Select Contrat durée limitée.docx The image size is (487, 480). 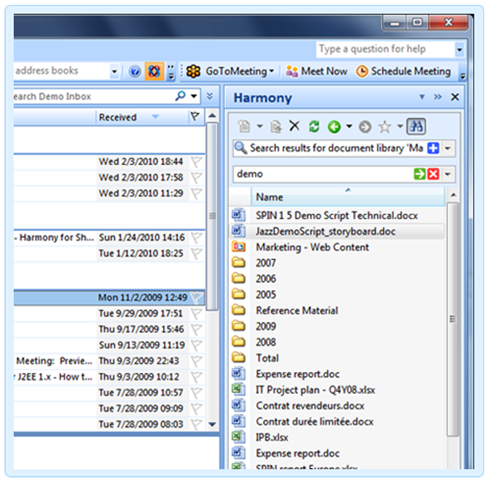(x=315, y=422)
